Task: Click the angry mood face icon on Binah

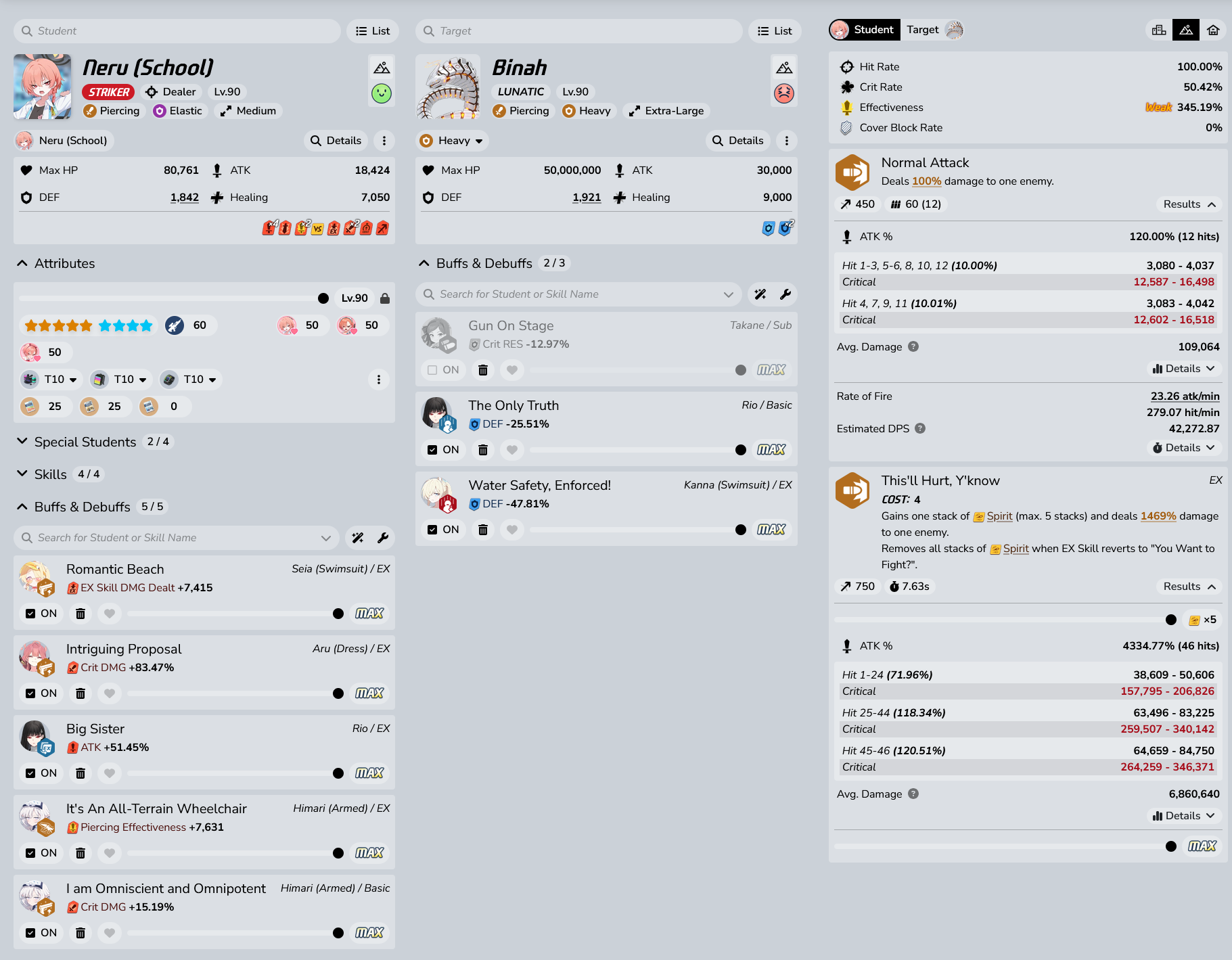Action: pos(783,93)
